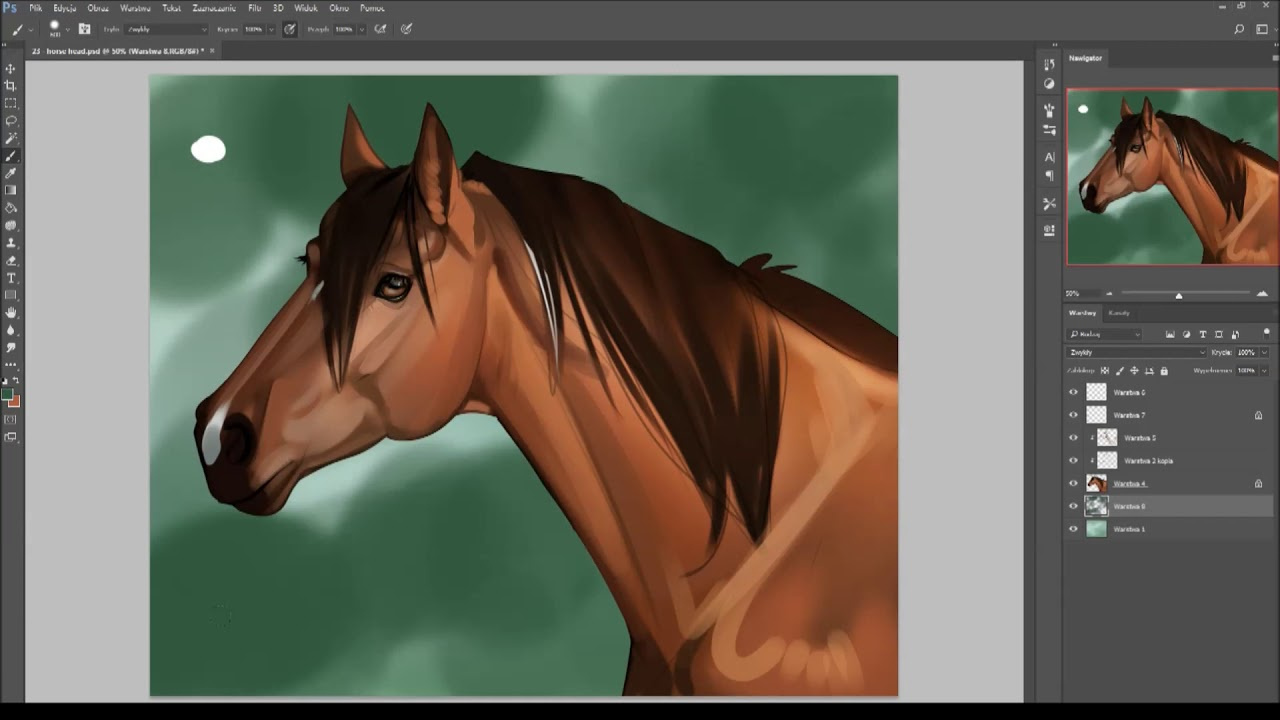This screenshot has height=720, width=1280.
Task: Select the Lasso tool
Action: (x=11, y=121)
